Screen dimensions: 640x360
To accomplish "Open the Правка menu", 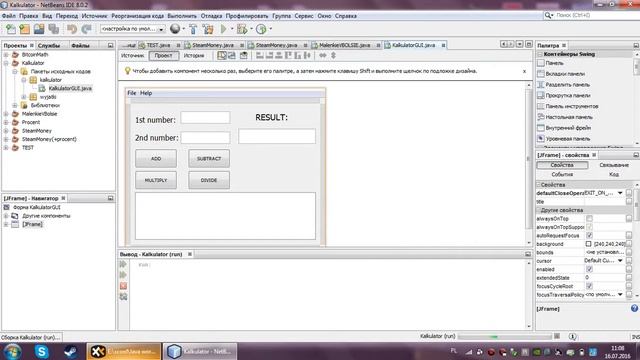I will [x=29, y=16].
